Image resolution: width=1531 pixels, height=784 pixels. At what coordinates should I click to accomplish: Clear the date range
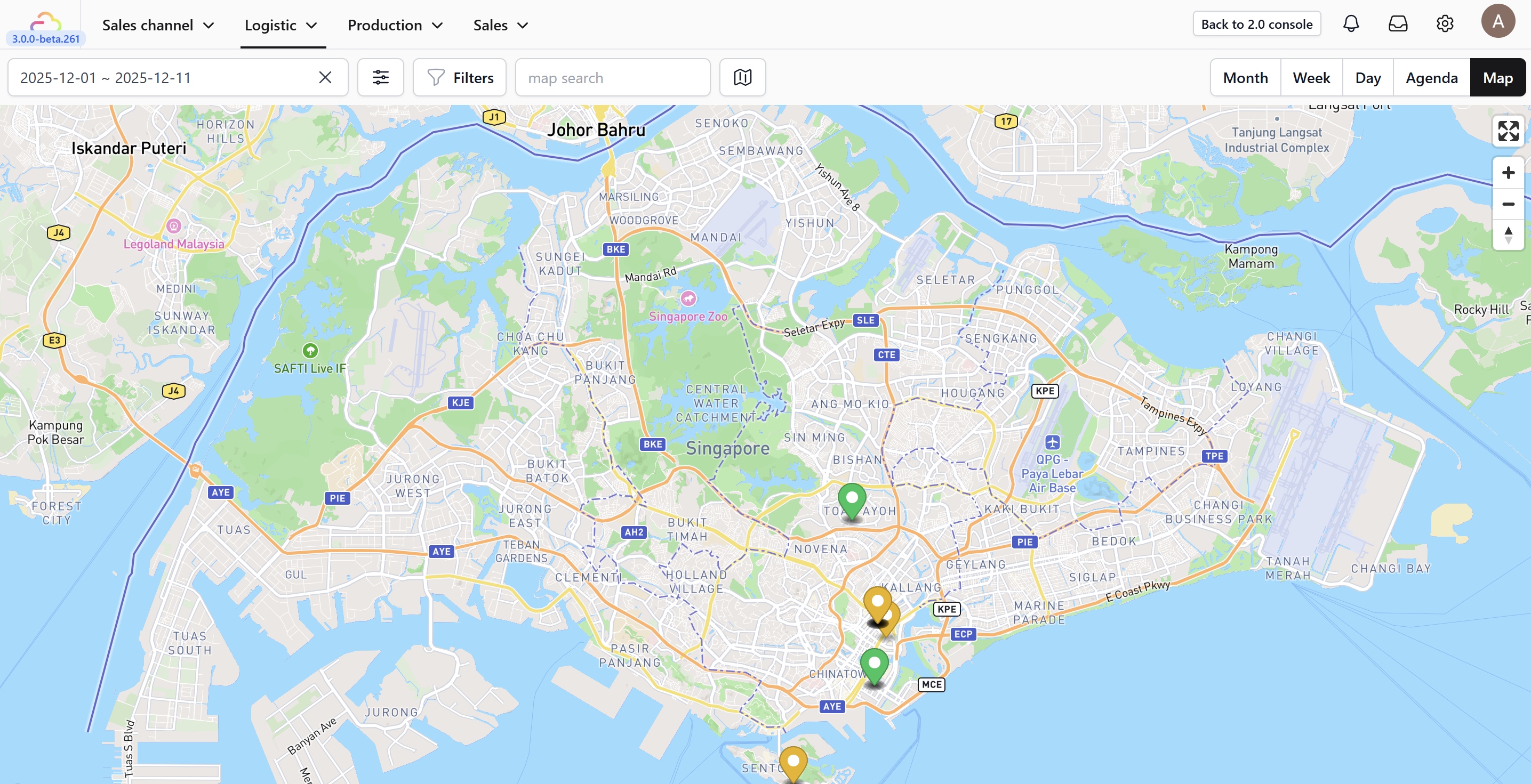tap(325, 77)
